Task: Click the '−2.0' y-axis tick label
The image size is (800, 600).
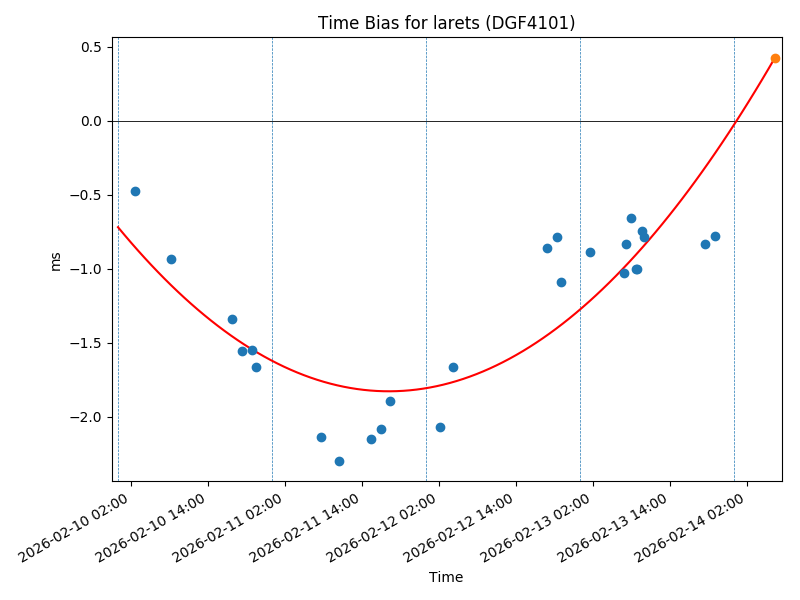Action: coord(87,417)
